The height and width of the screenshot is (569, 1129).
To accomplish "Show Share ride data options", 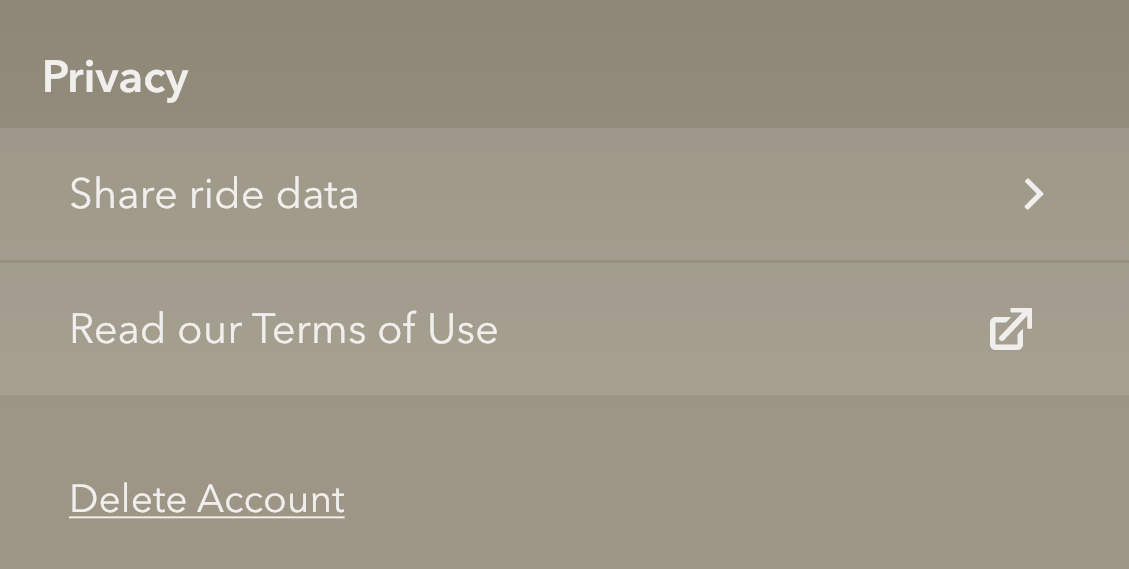I will 564,194.
